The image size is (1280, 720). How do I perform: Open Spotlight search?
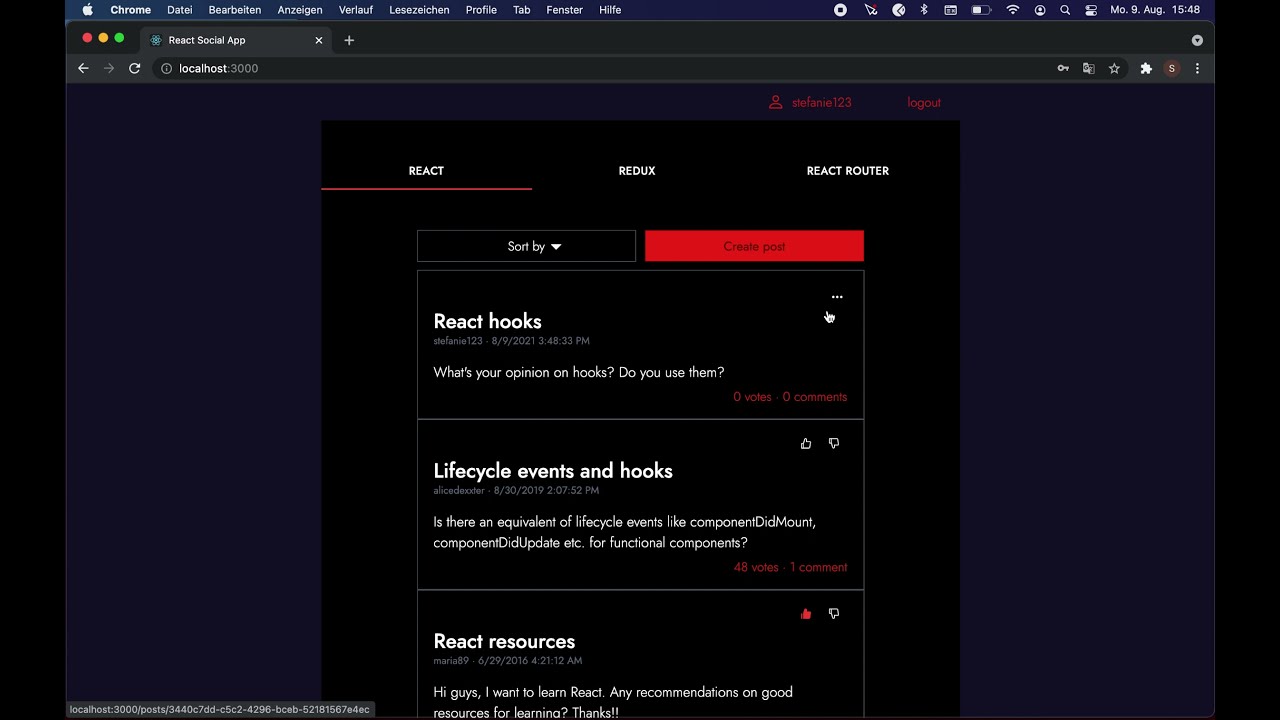coord(1065,10)
